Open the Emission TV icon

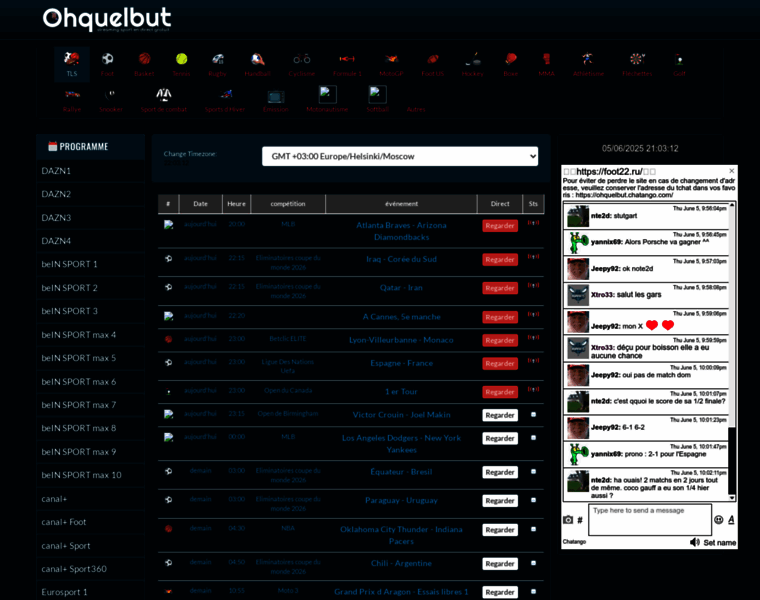coord(275,96)
